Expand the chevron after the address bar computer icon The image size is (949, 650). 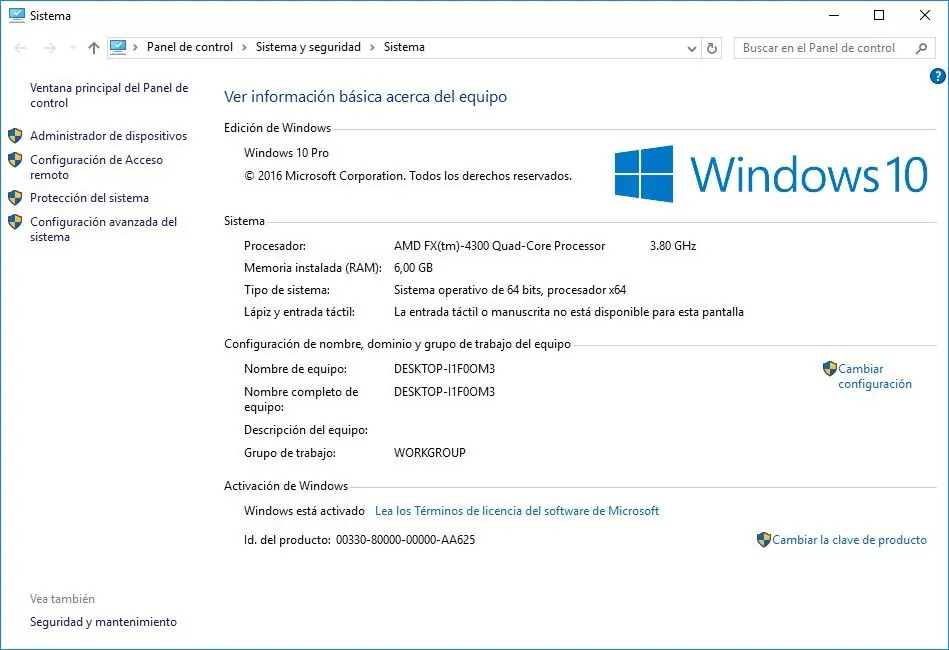pos(136,47)
